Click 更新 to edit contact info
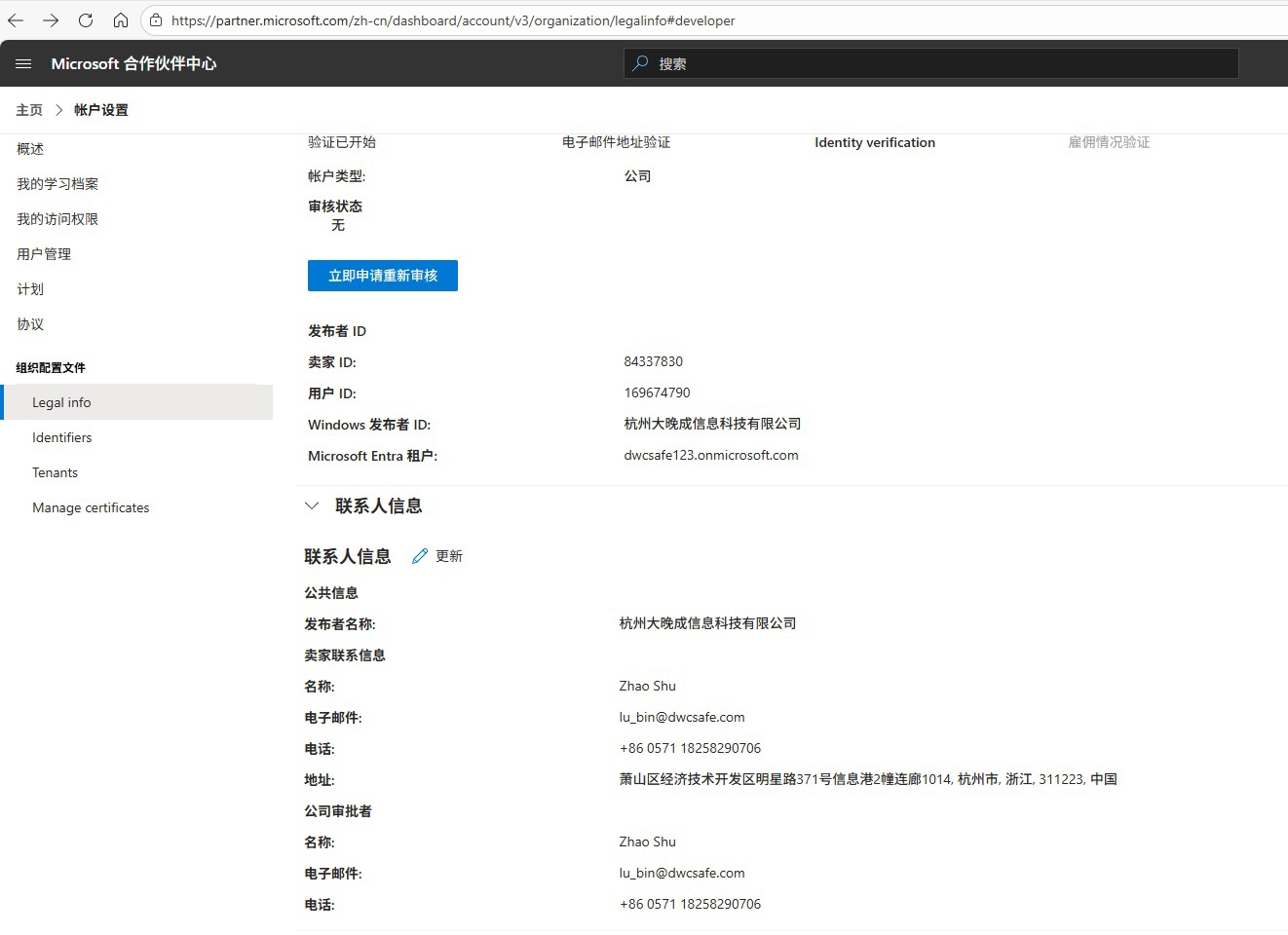The width and height of the screenshot is (1288, 935). coord(449,556)
